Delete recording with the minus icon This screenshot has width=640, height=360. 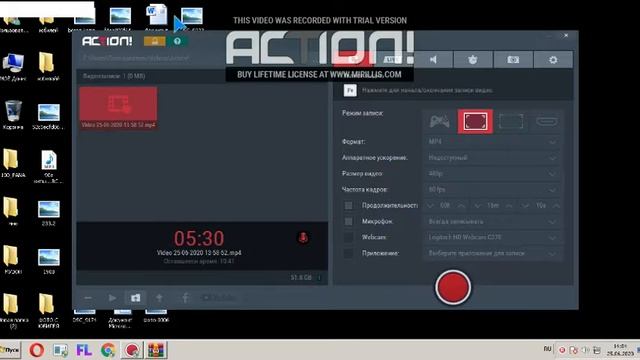[88, 298]
